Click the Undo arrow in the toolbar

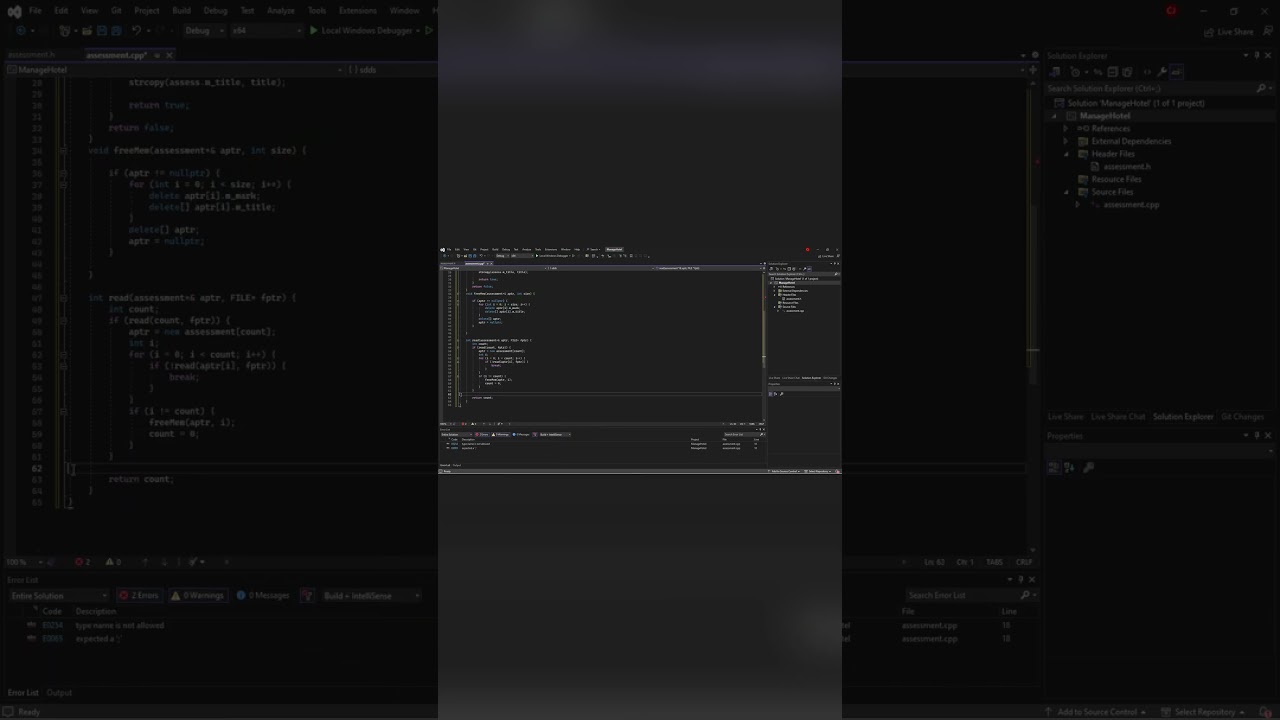point(137,31)
